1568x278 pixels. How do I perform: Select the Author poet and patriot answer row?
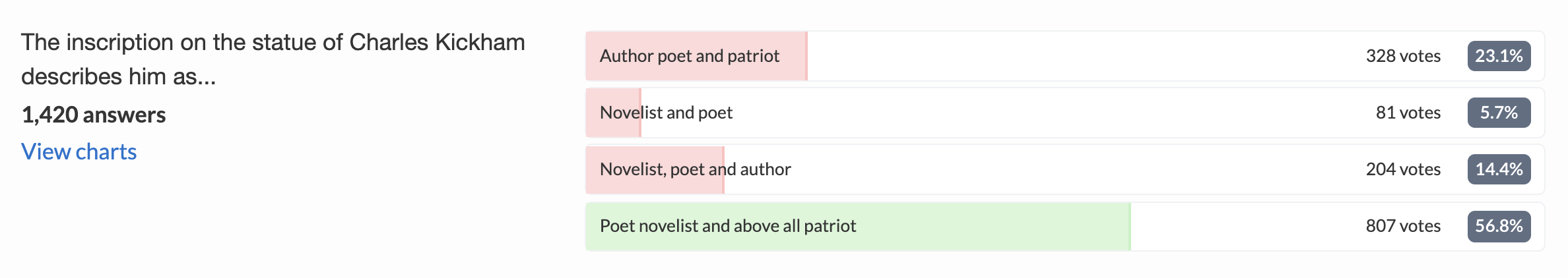coord(1065,56)
